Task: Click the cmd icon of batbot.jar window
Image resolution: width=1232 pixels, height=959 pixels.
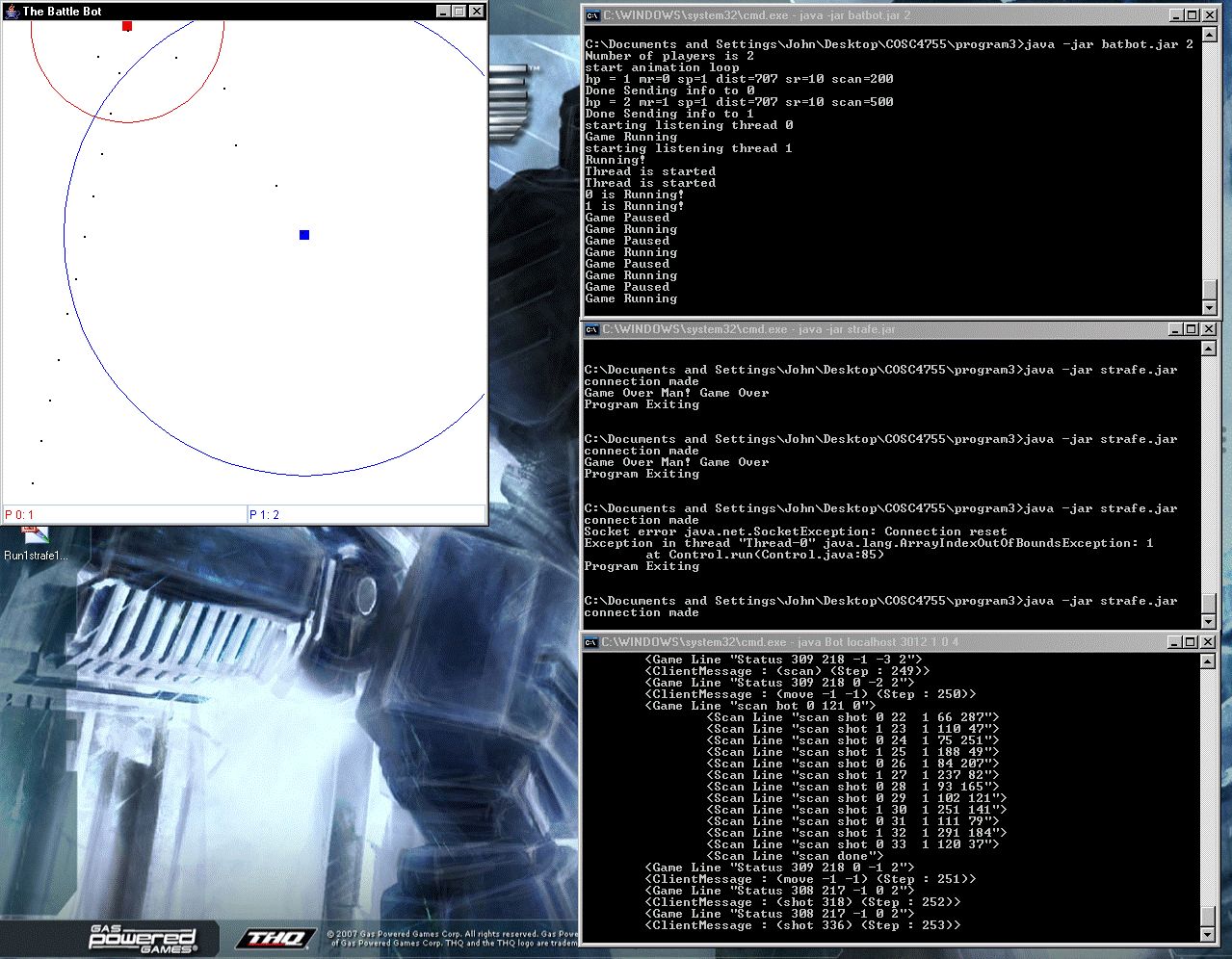Action: coord(593,15)
